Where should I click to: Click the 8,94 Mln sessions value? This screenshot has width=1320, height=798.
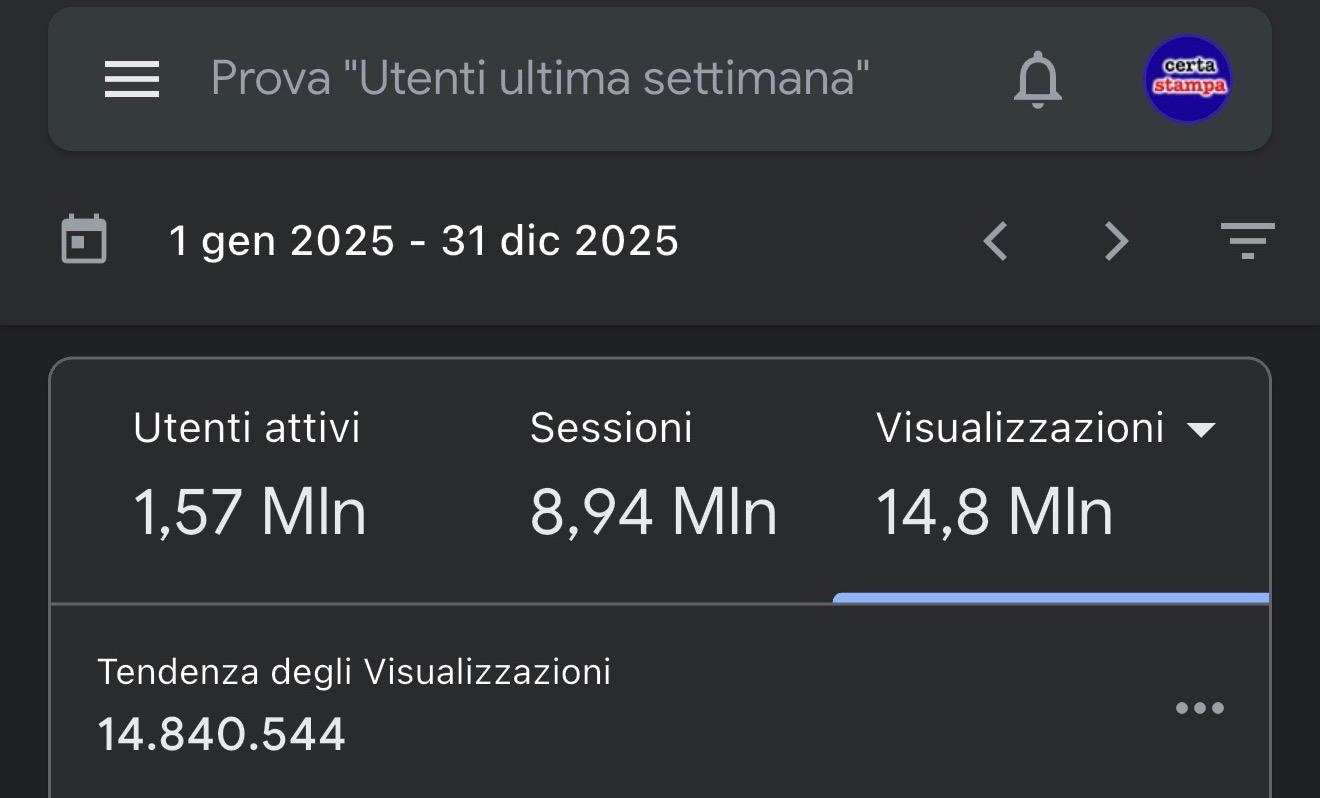click(x=653, y=512)
